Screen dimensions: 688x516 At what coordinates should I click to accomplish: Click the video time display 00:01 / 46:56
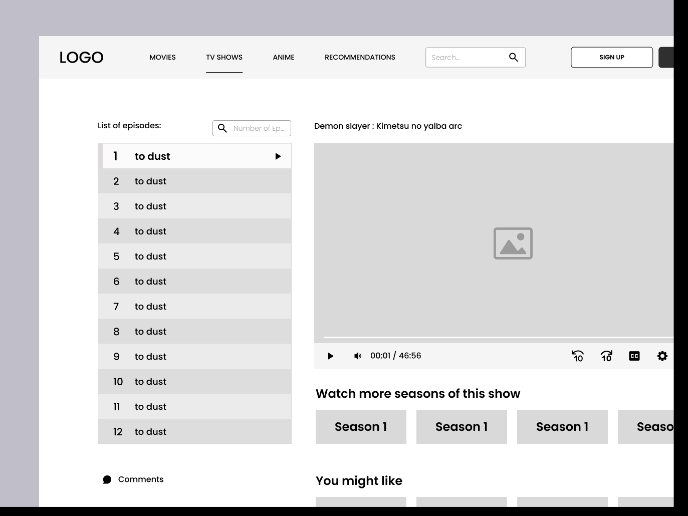[x=396, y=355]
